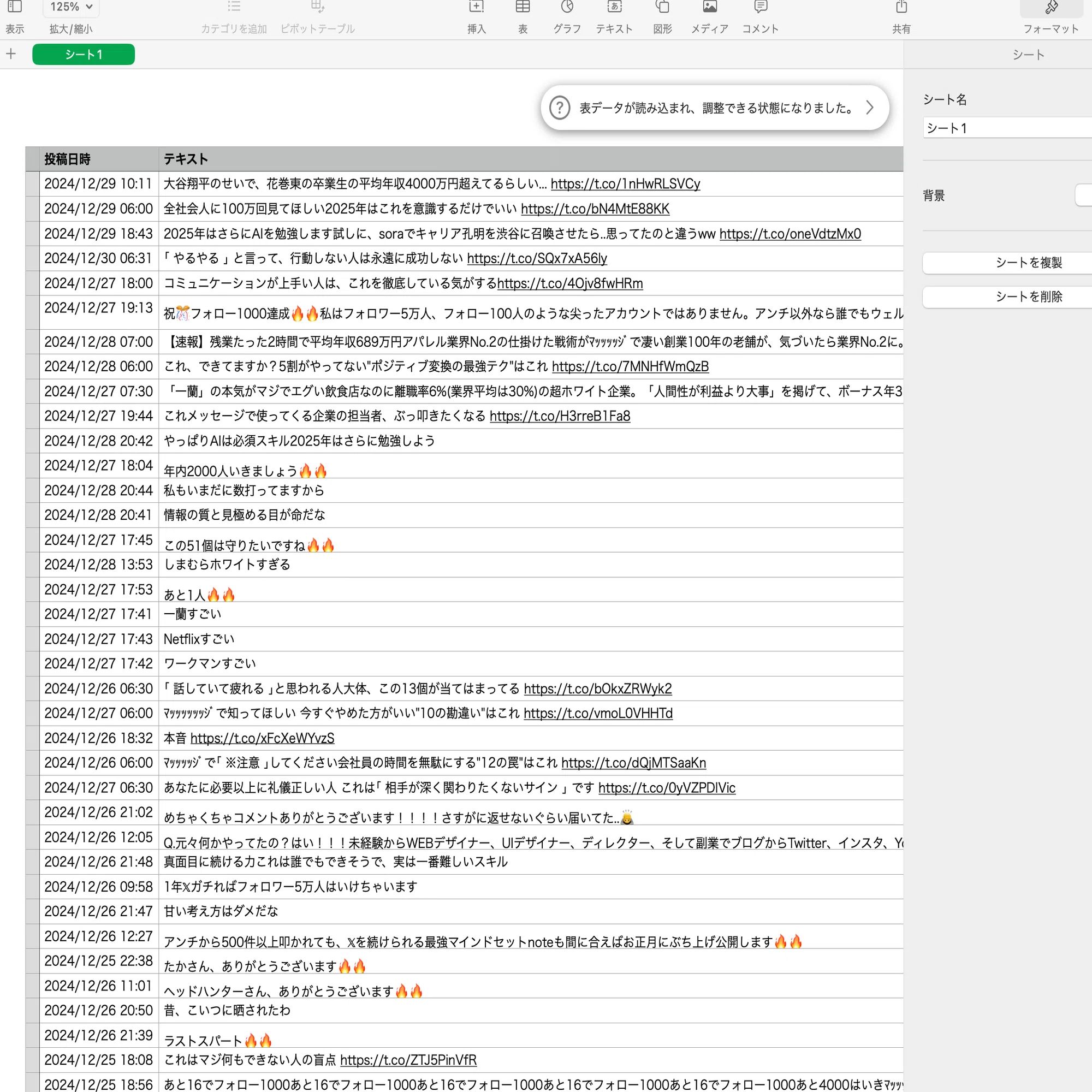The height and width of the screenshot is (1092, 1092).
Task: Select cell 年内2000人いきましょう
Action: click(531, 466)
